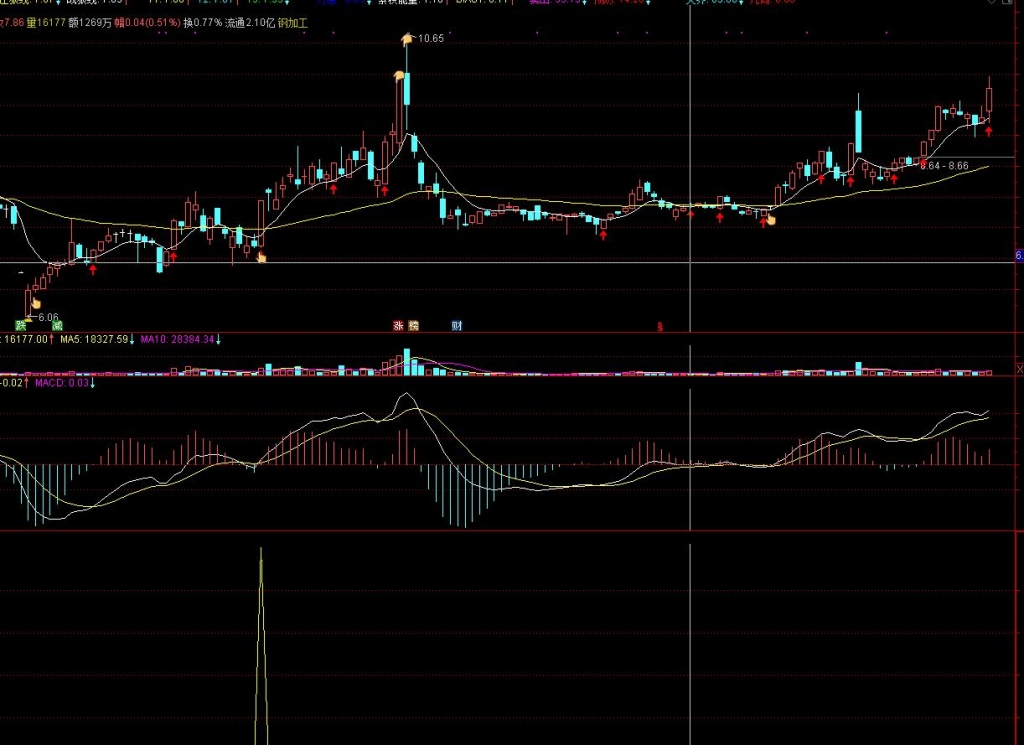Click the 10.65 high price label
Image resolution: width=1024 pixels, height=745 pixels.
(430, 39)
